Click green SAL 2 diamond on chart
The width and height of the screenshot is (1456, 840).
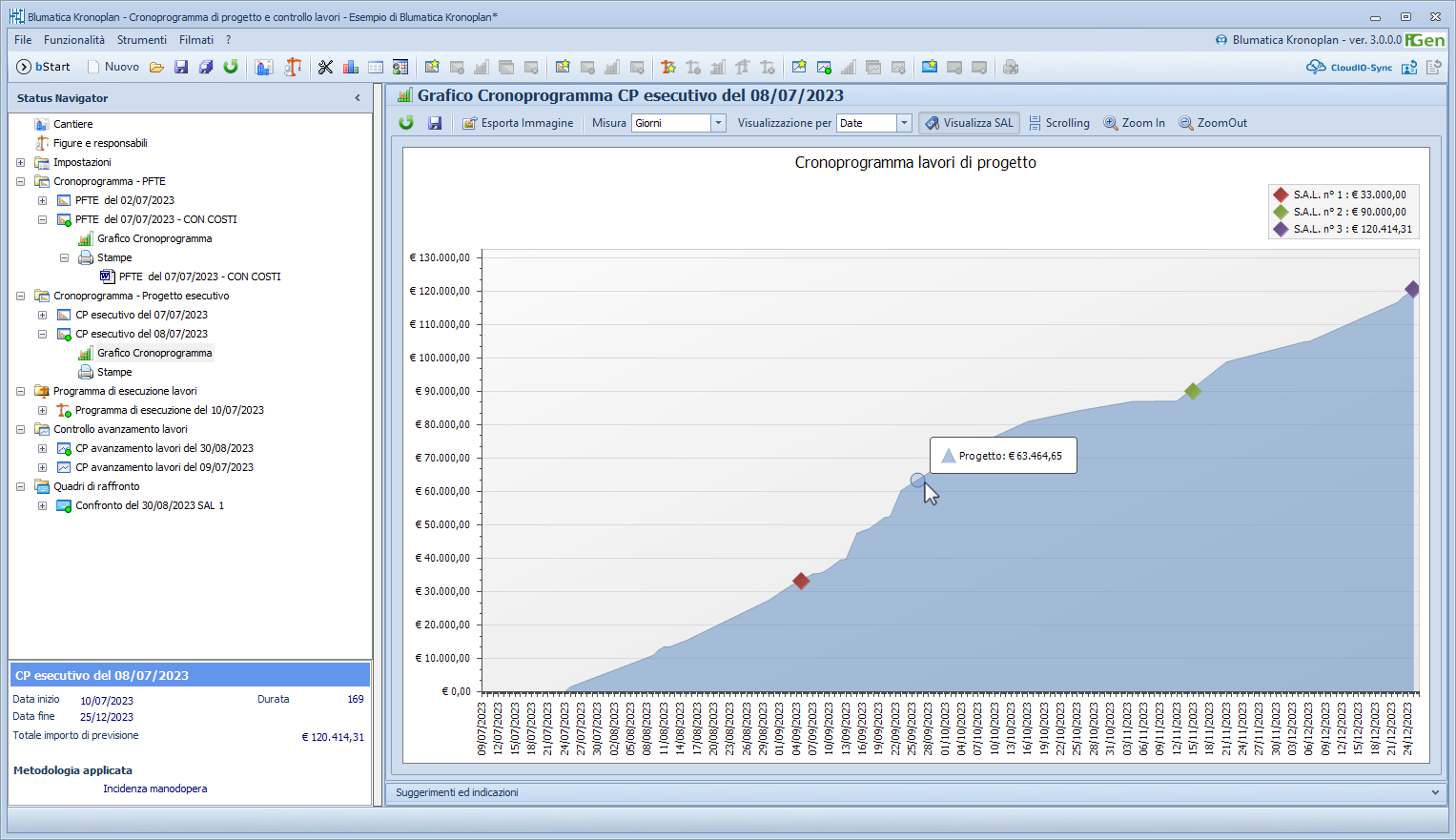[1192, 391]
